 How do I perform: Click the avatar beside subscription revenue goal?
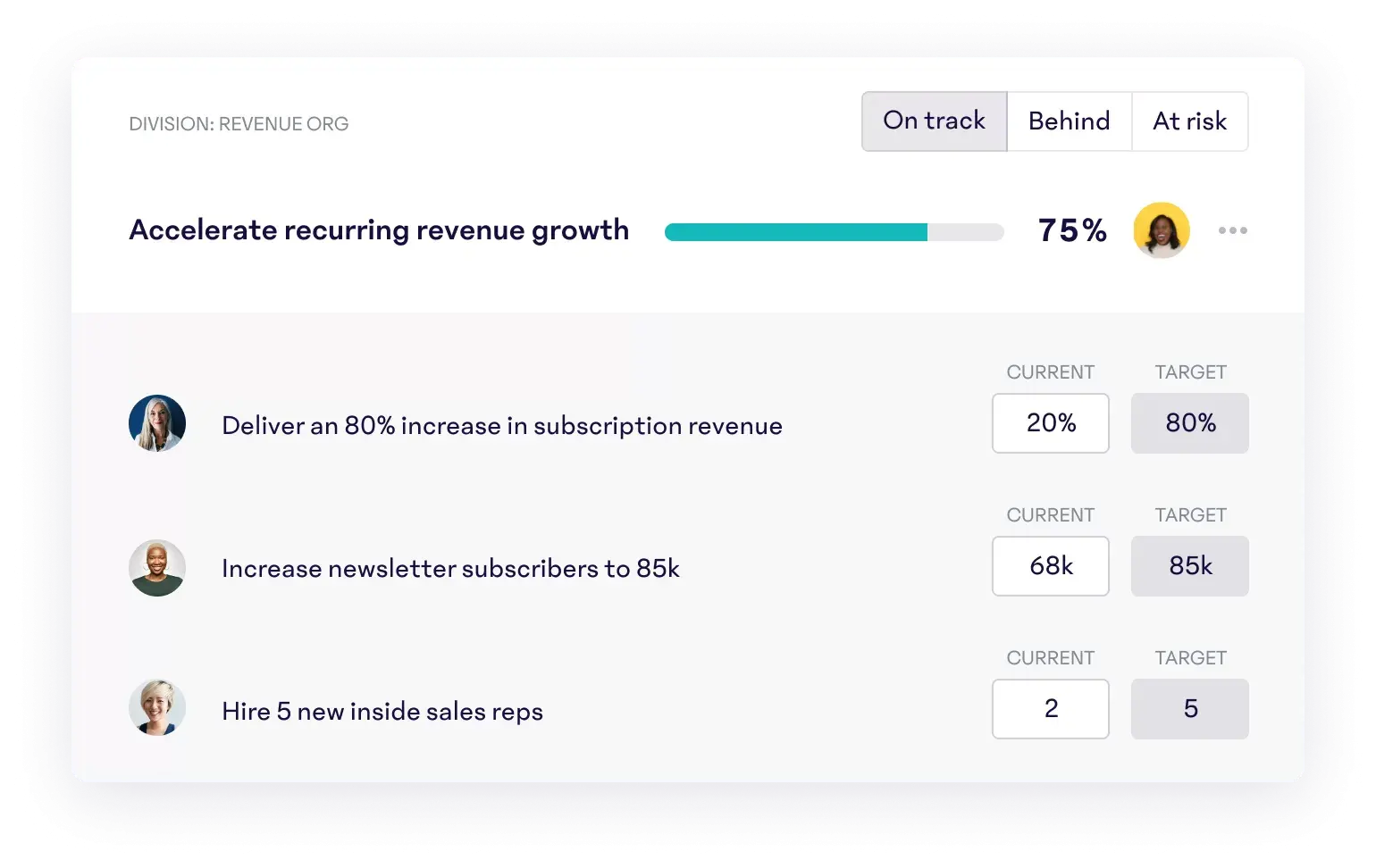pyautogui.click(x=157, y=423)
